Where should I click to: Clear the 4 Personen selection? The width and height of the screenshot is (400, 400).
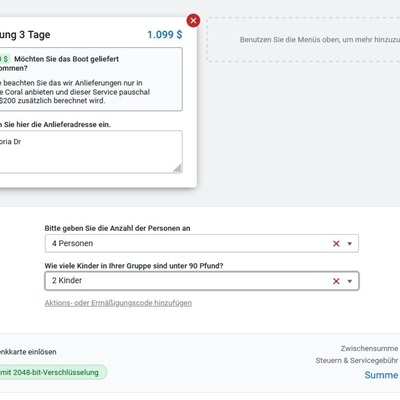click(x=336, y=244)
